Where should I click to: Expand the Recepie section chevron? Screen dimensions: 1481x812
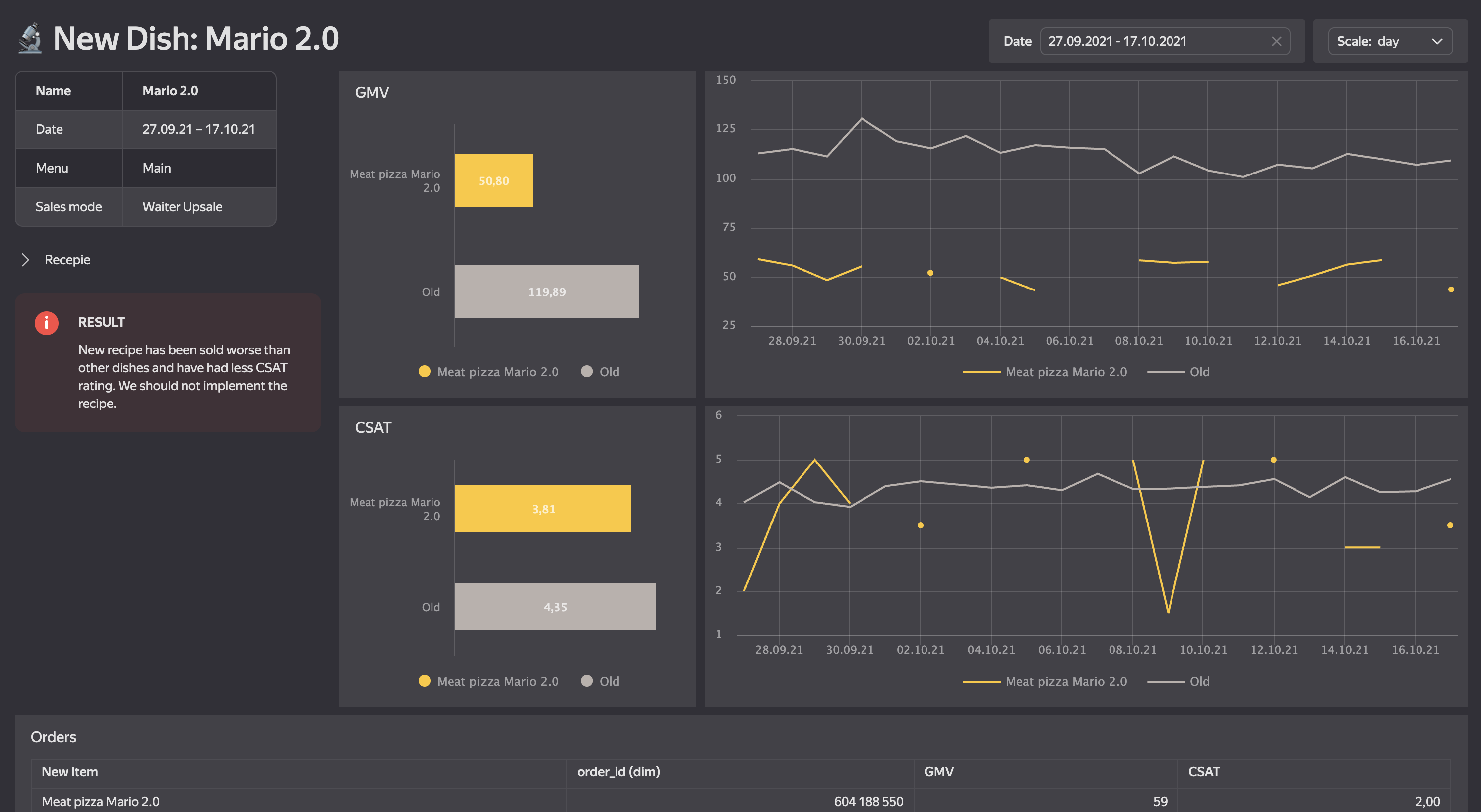pos(25,260)
